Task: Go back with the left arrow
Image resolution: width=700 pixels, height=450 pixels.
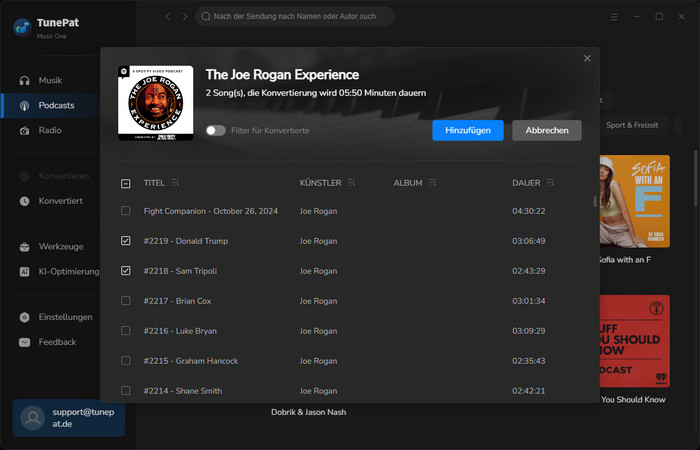Action: (167, 17)
